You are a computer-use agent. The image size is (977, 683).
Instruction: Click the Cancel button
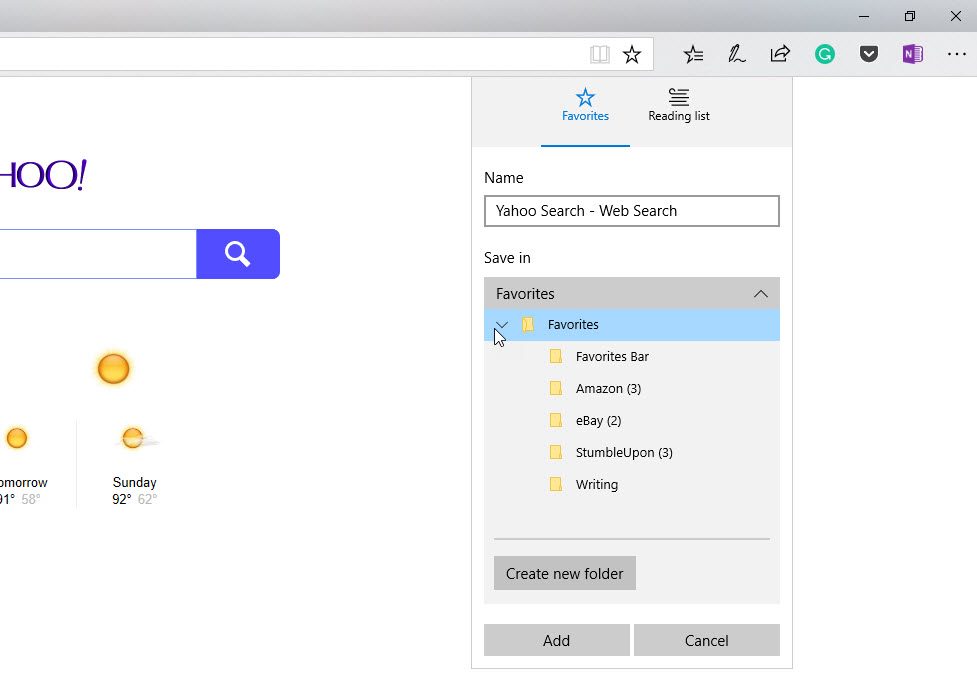coord(707,641)
